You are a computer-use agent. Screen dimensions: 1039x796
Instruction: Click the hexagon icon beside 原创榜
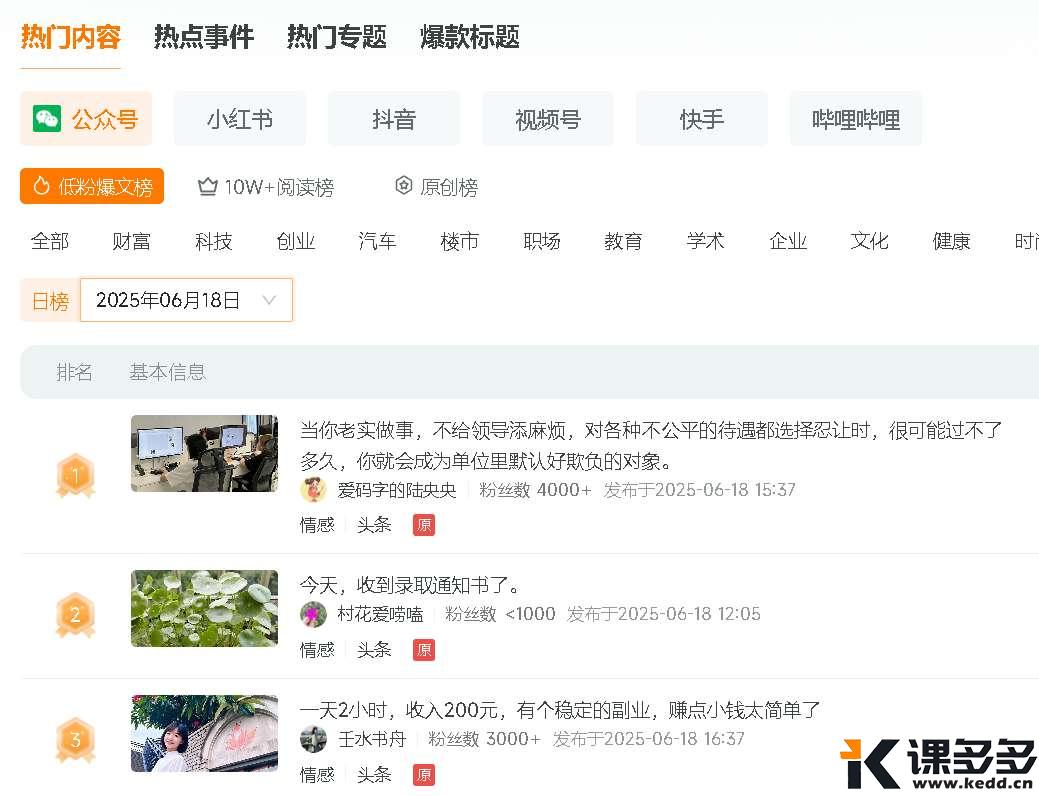(404, 186)
